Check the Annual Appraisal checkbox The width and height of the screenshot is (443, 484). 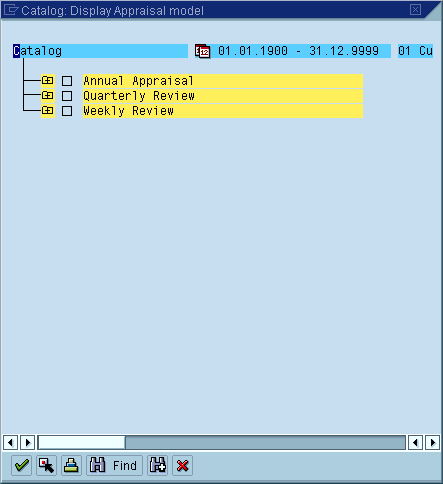pyautogui.click(x=67, y=81)
